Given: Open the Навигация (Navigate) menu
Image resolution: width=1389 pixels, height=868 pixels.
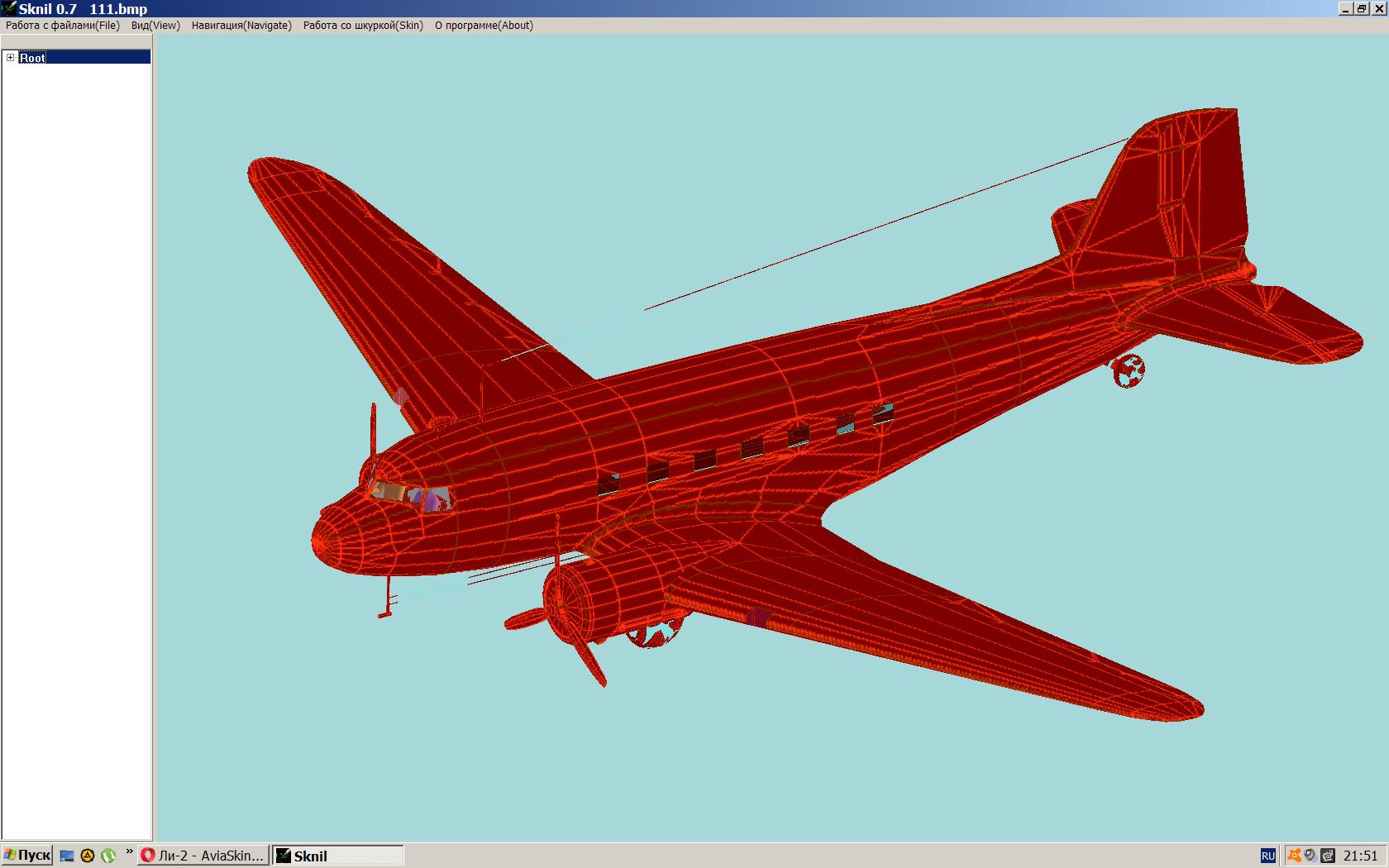Looking at the screenshot, I should click(241, 26).
